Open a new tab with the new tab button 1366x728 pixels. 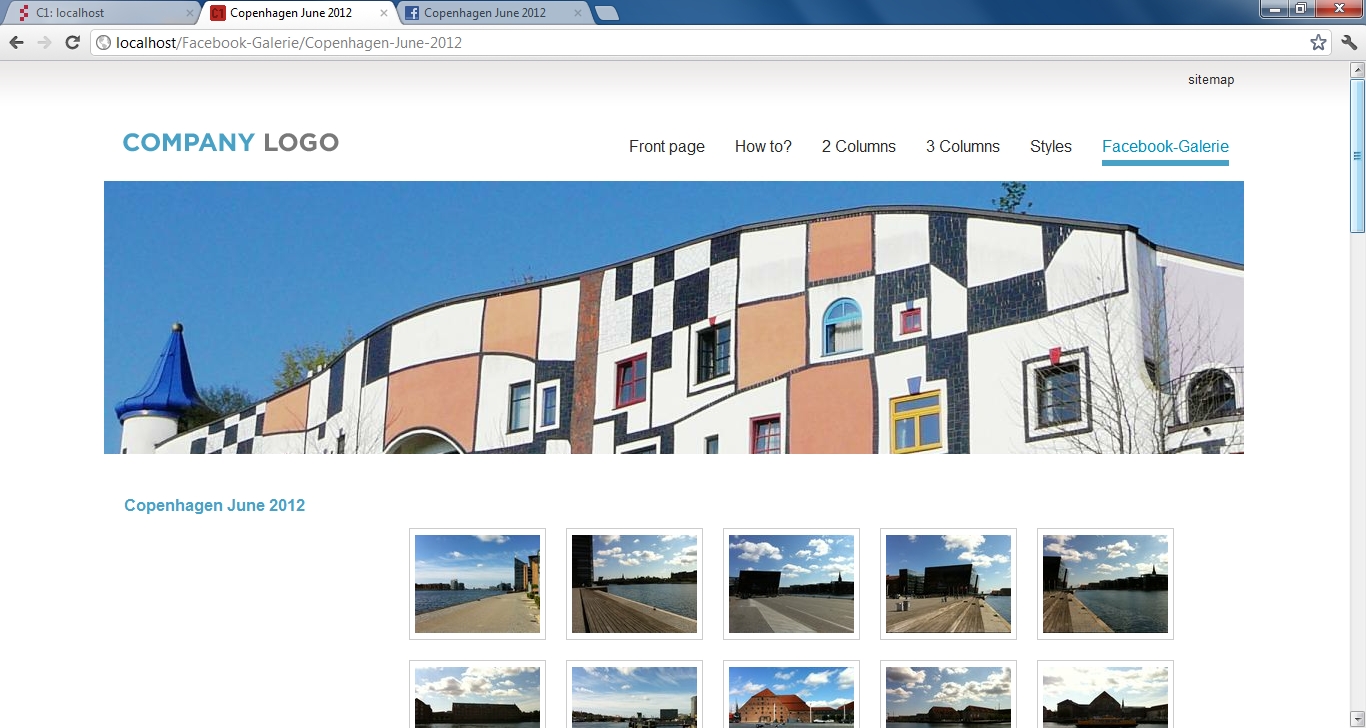tap(606, 13)
